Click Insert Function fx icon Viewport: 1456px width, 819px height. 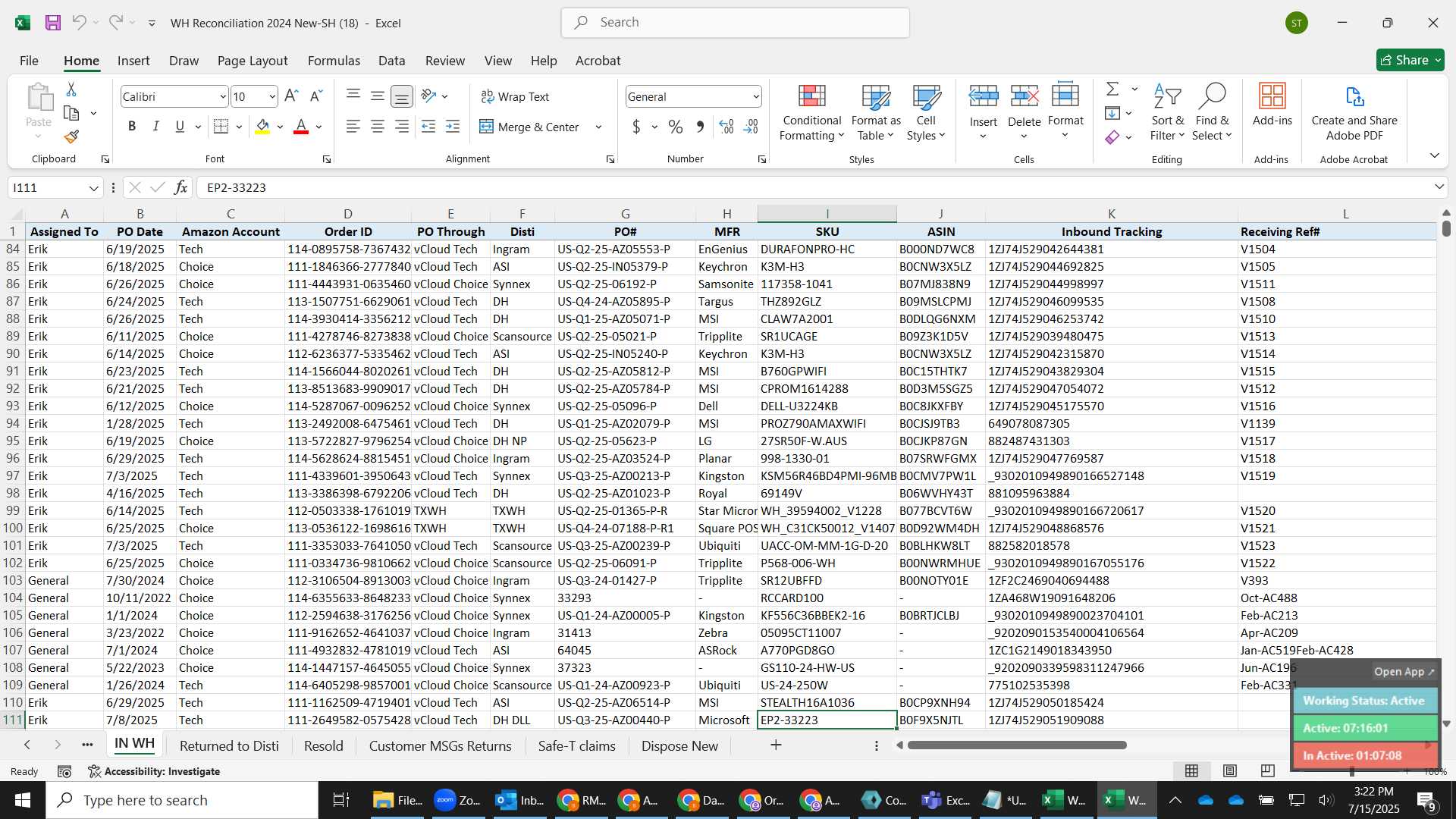180,187
